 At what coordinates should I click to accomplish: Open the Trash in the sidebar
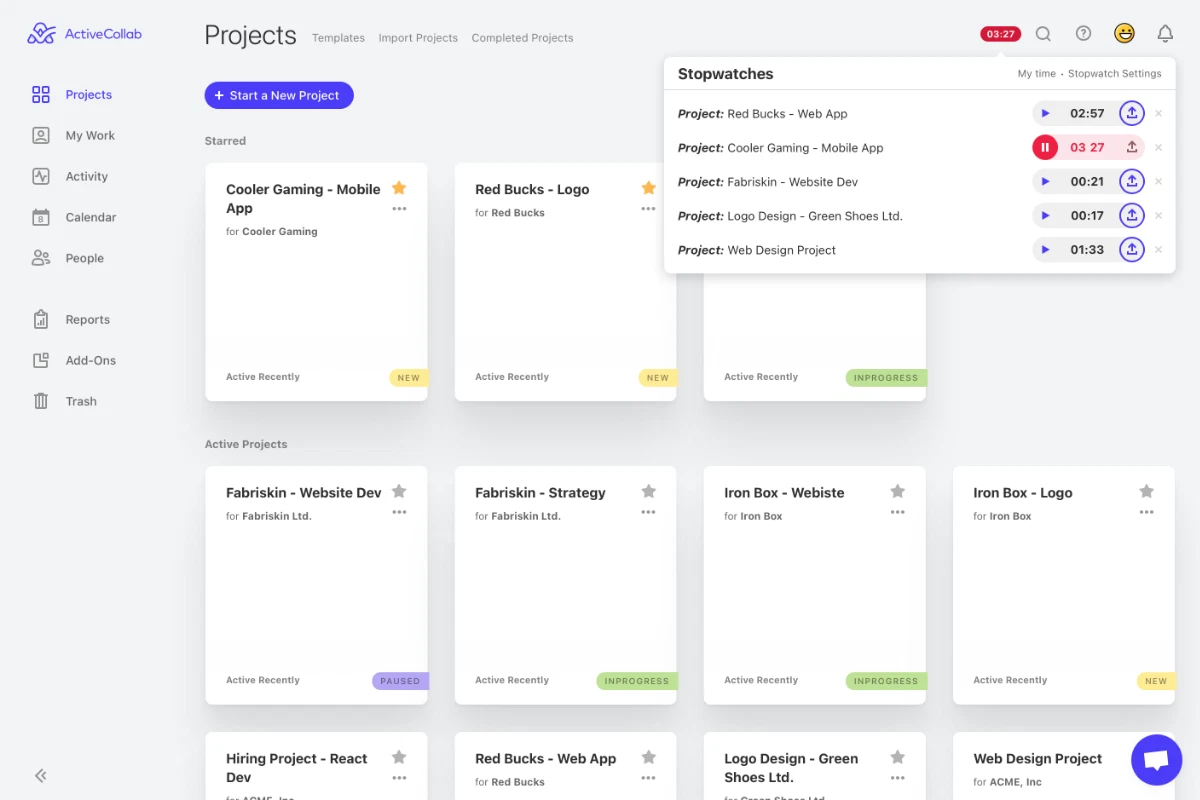point(79,400)
